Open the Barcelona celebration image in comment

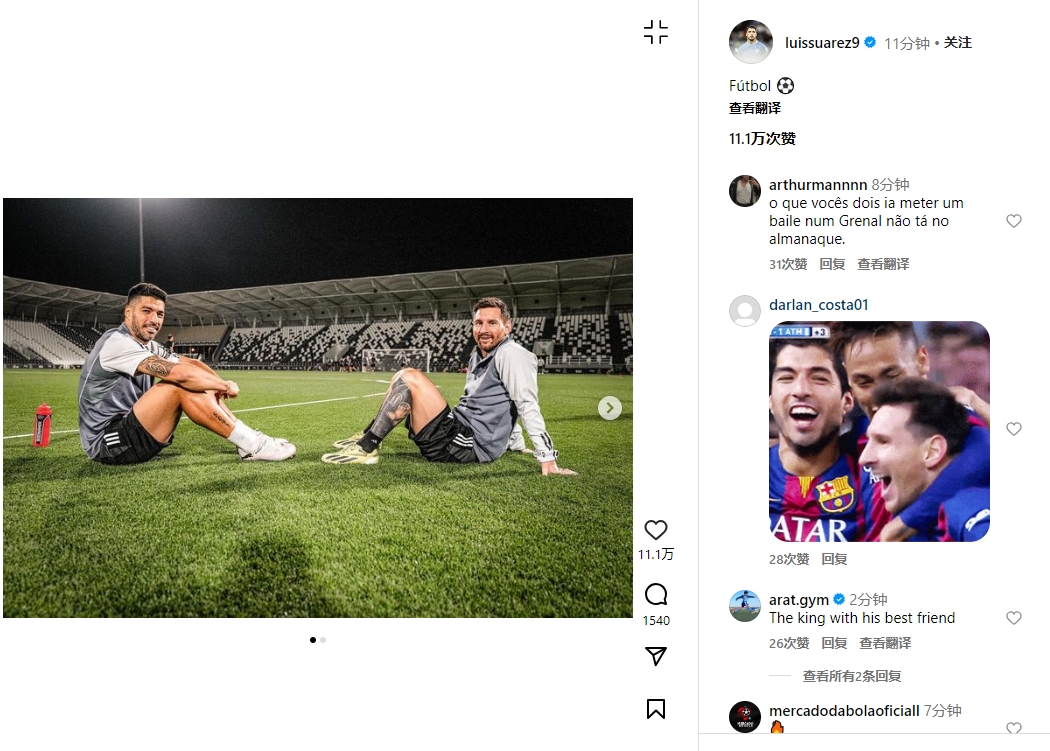tap(879, 431)
